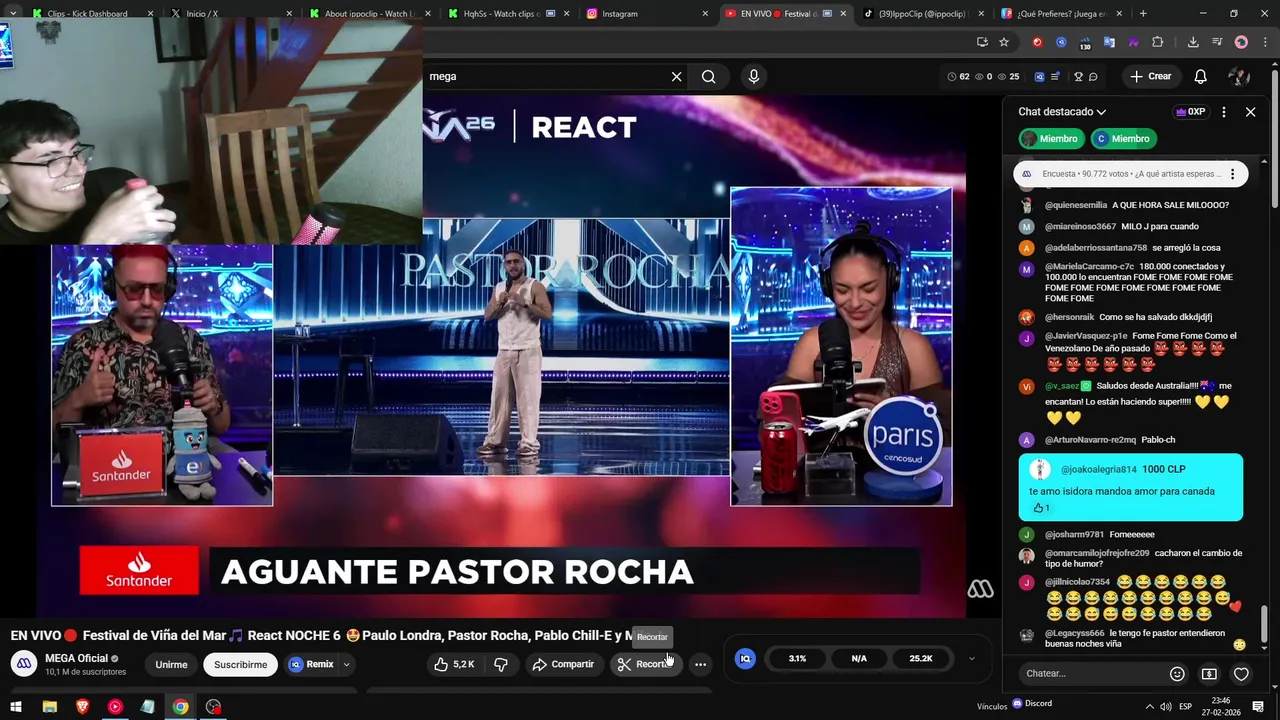The width and height of the screenshot is (1280, 720).
Task: Click the Suscribirme button
Action: click(x=240, y=664)
